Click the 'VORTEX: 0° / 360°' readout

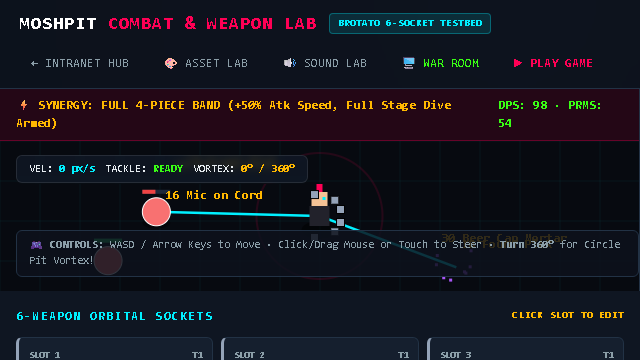(244, 169)
